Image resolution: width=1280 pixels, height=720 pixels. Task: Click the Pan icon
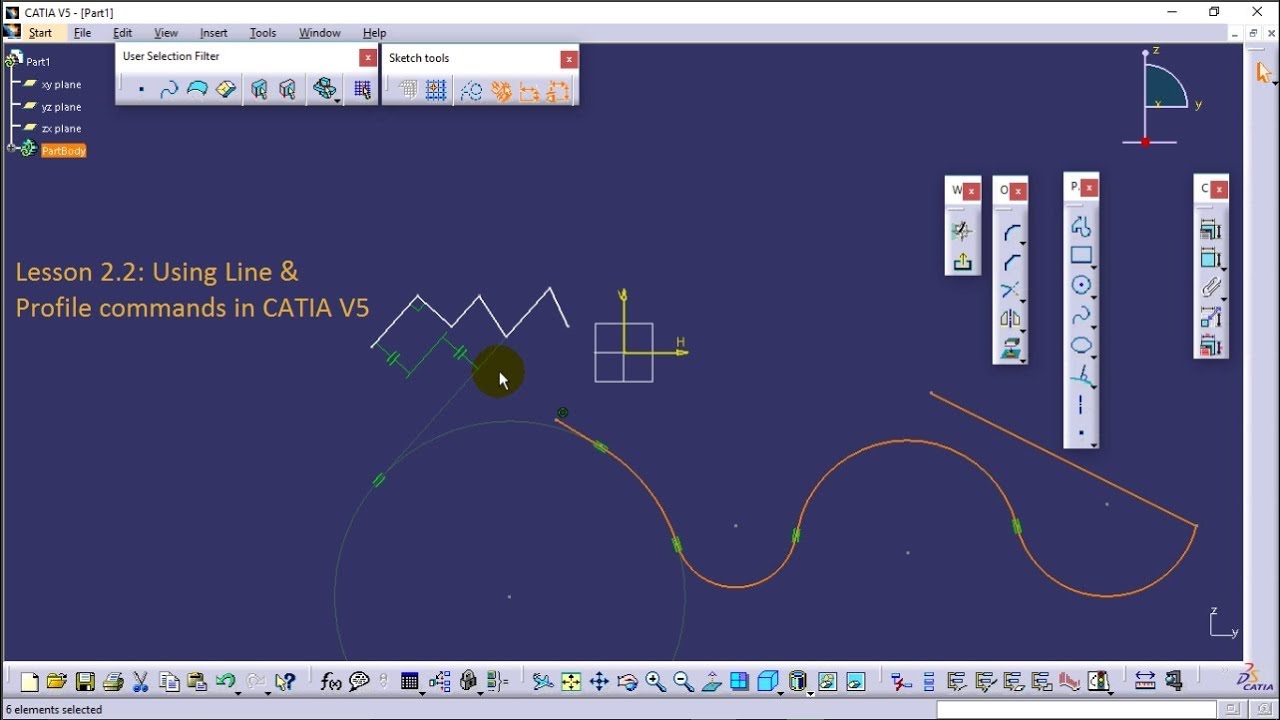pyautogui.click(x=599, y=682)
